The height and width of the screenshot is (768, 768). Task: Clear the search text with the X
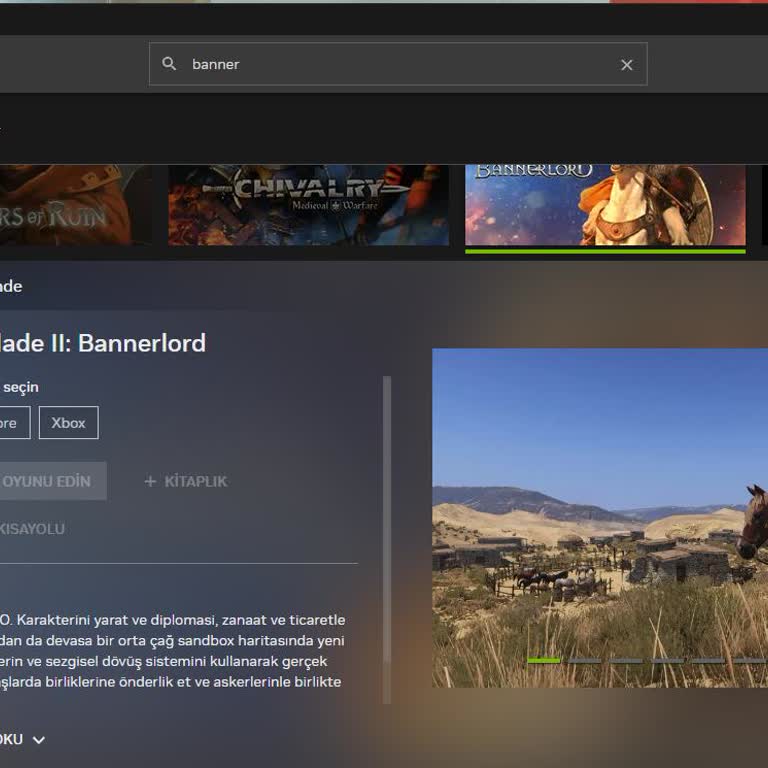point(626,65)
